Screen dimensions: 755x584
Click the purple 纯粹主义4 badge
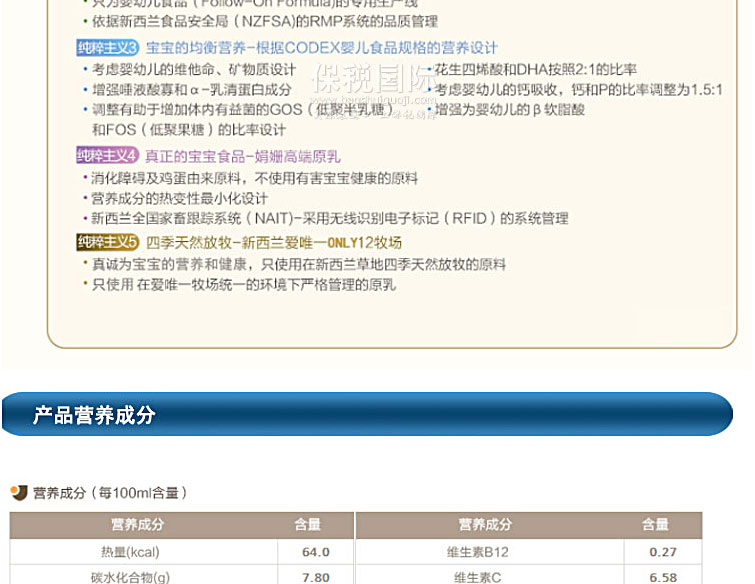(x=108, y=156)
